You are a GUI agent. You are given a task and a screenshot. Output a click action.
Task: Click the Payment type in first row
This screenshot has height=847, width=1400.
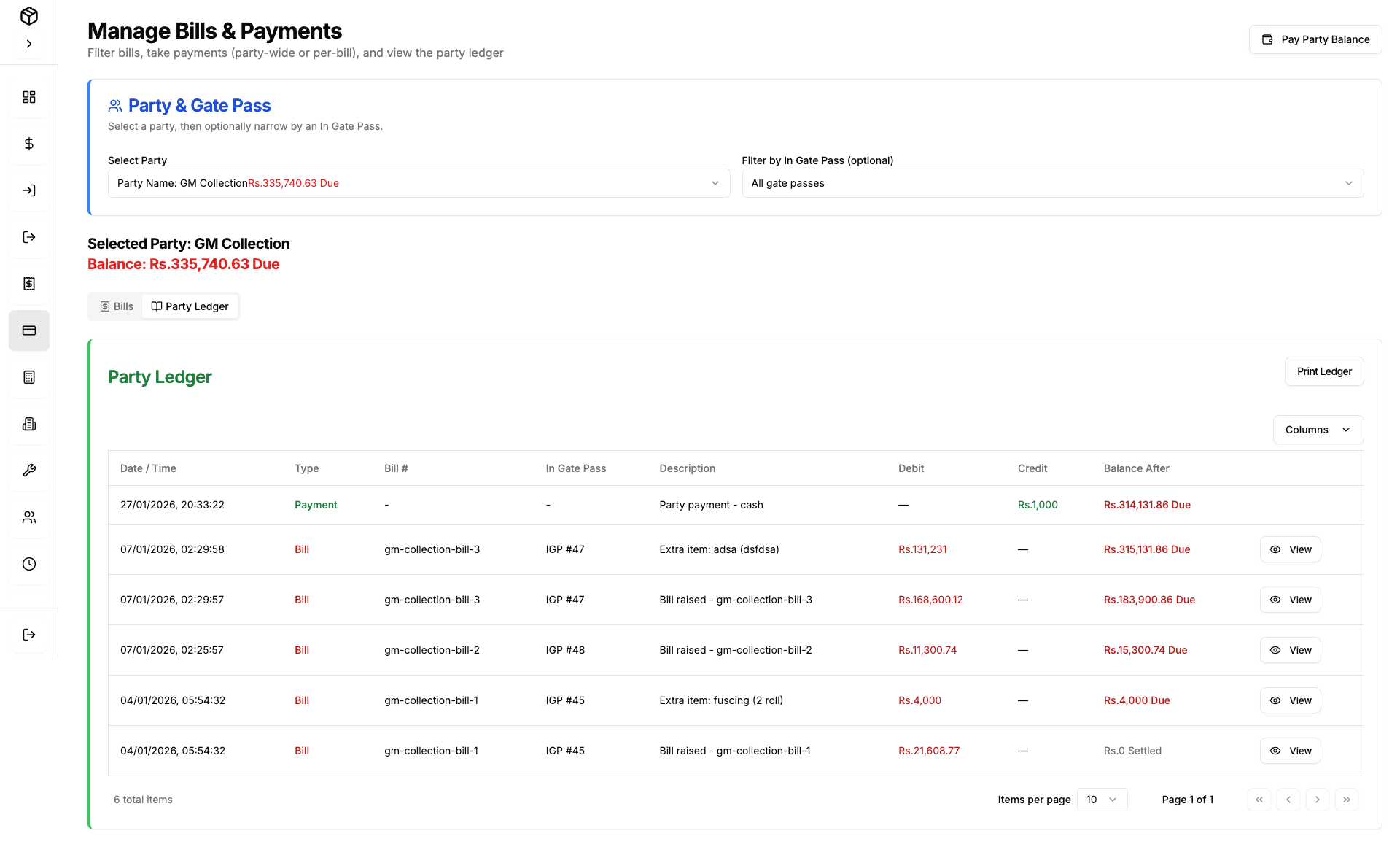316,505
